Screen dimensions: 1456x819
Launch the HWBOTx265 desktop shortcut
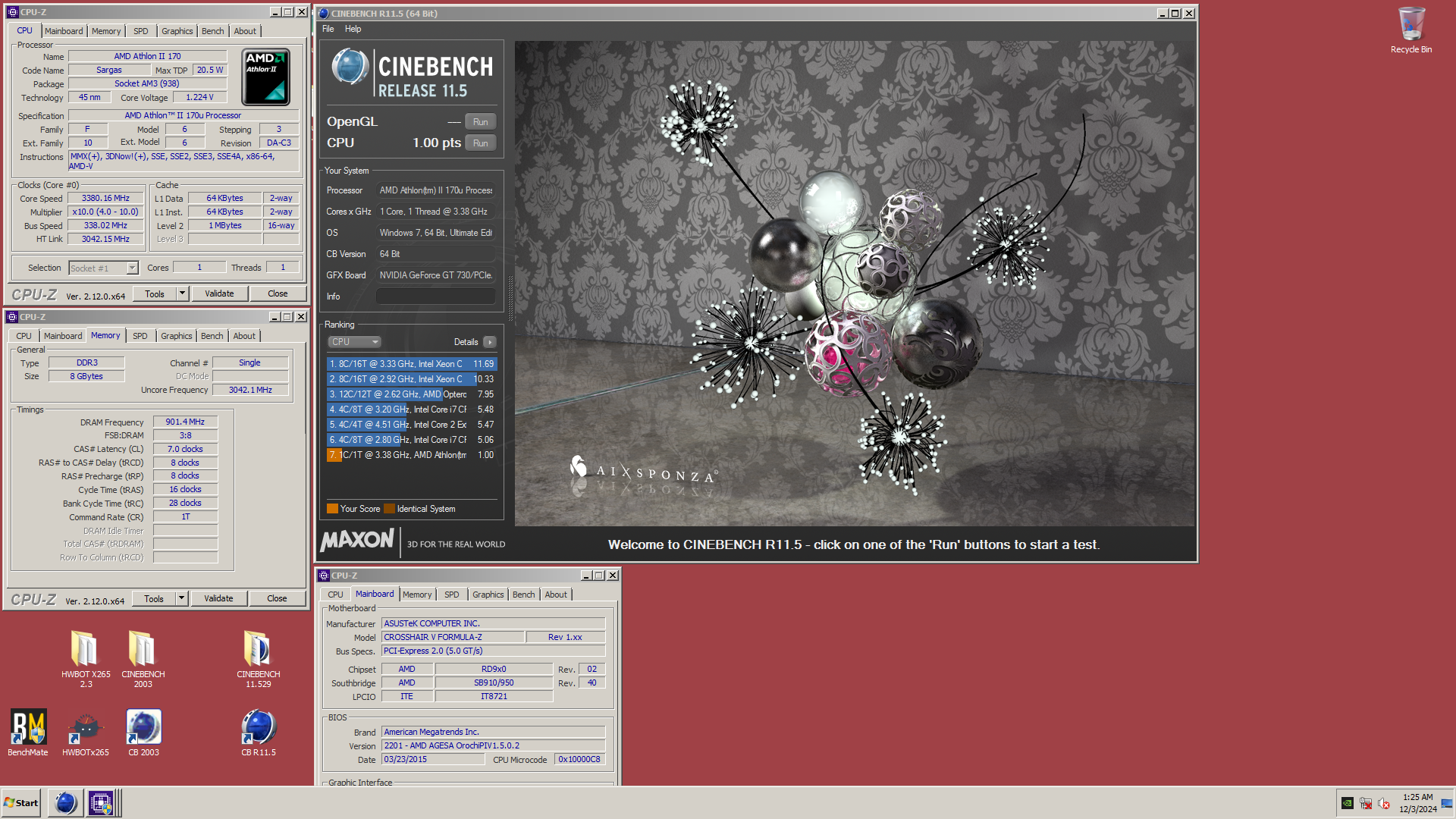tap(86, 732)
